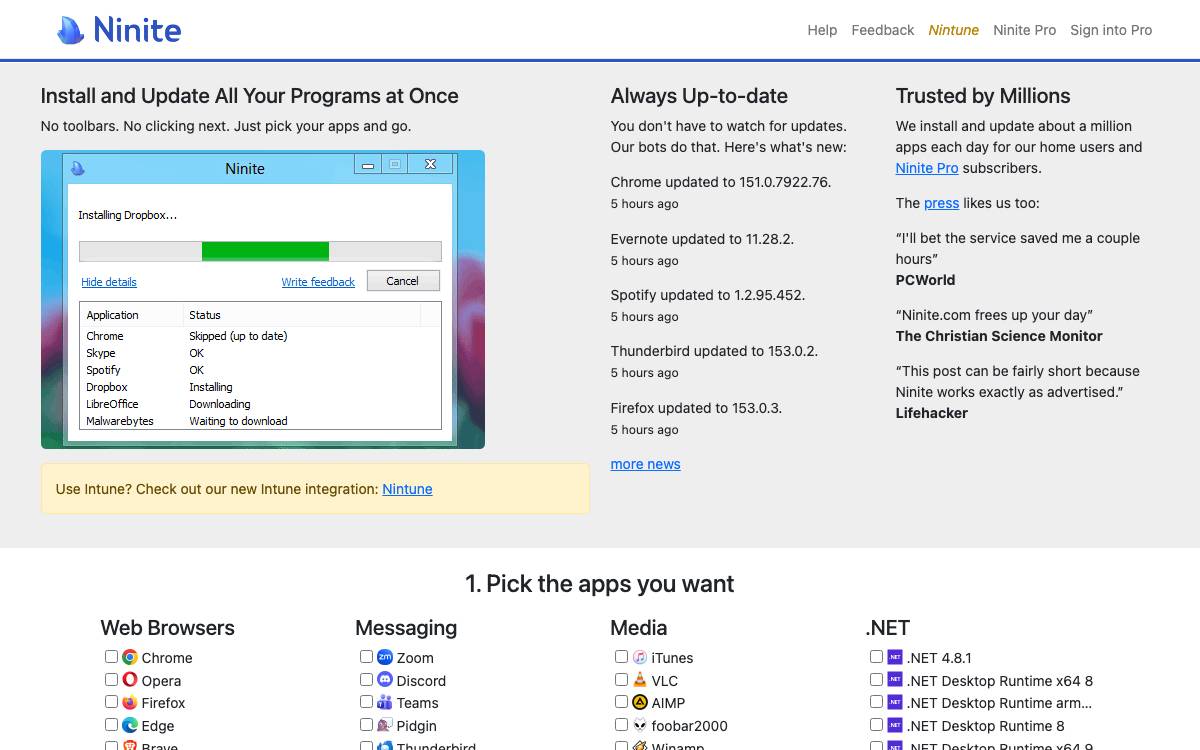Tick the VLC checkbox
This screenshot has height=750, width=1200.
click(621, 680)
